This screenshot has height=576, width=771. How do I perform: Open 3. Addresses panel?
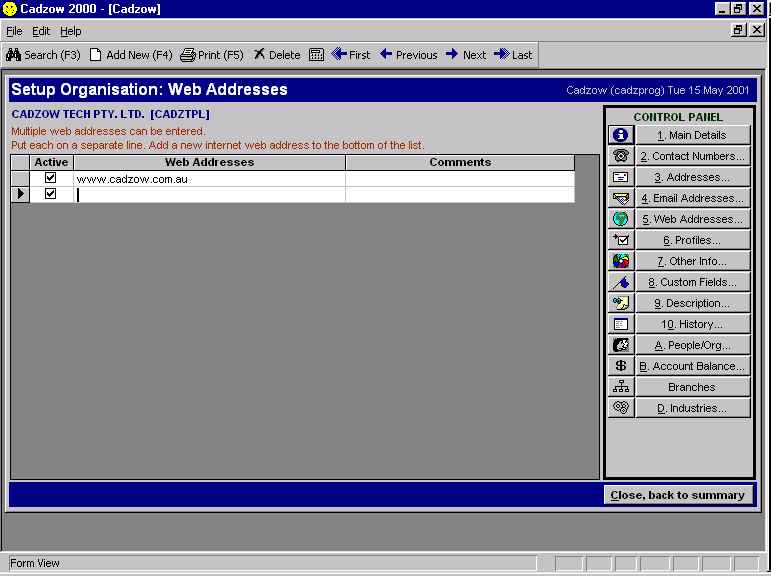point(692,177)
